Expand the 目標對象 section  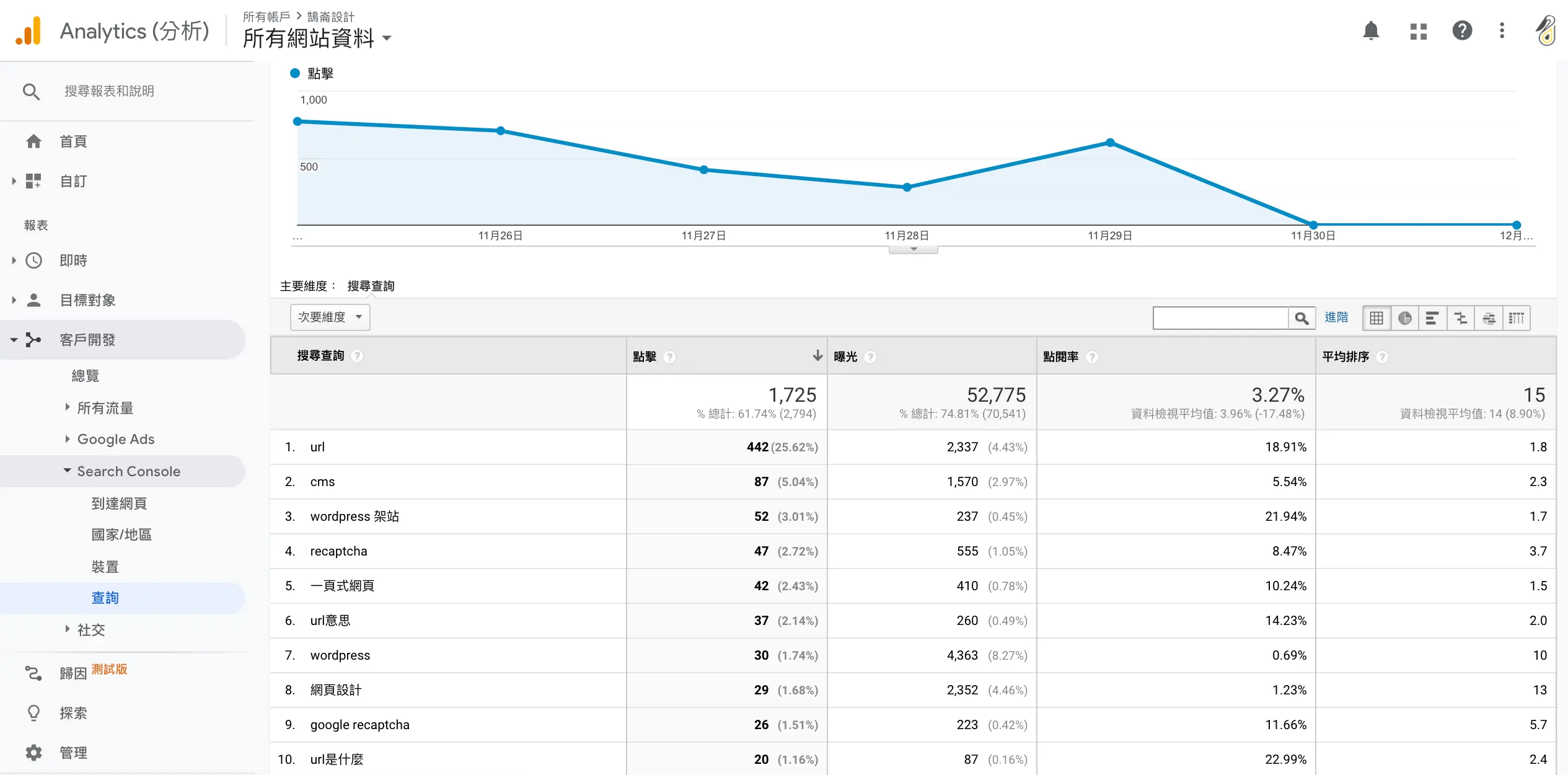click(x=14, y=300)
